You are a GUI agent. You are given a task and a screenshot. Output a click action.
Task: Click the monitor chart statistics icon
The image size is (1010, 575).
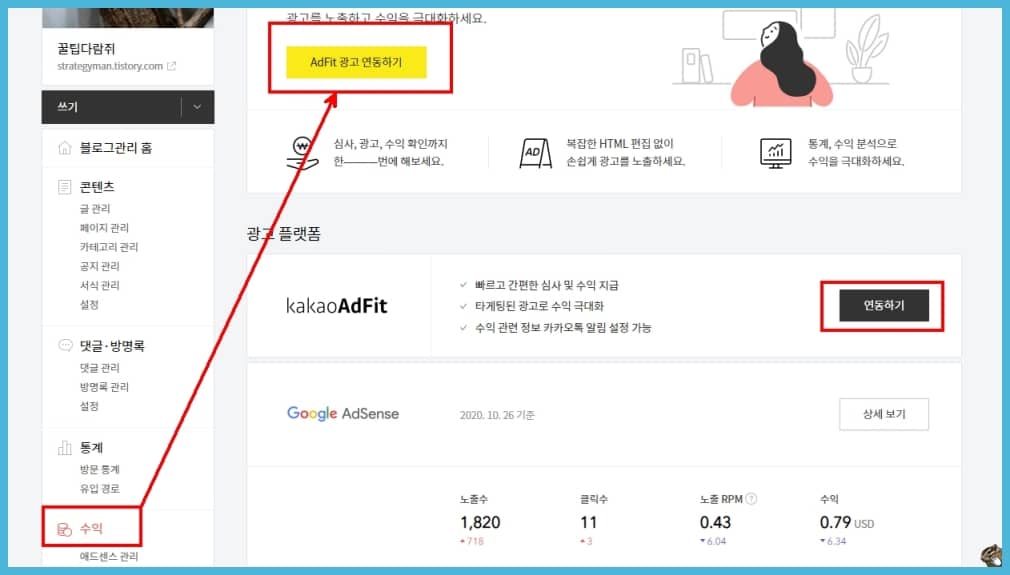[x=776, y=153]
